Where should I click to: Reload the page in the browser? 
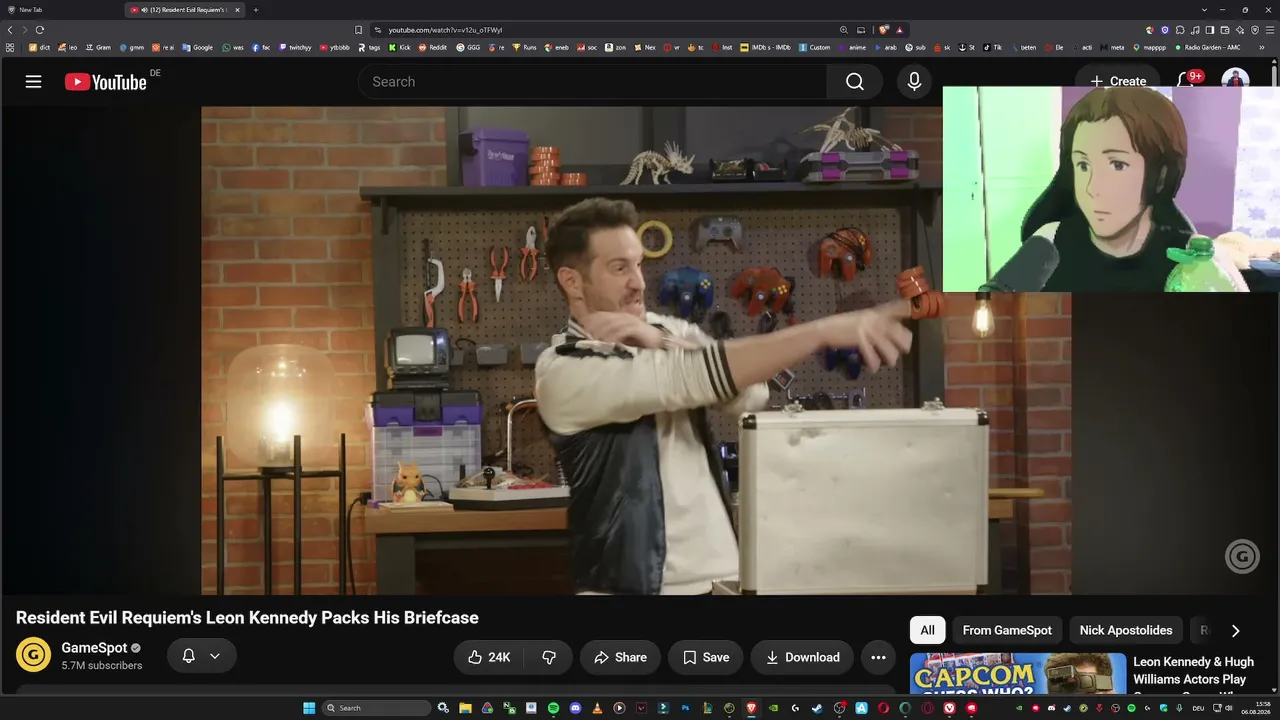coord(40,30)
